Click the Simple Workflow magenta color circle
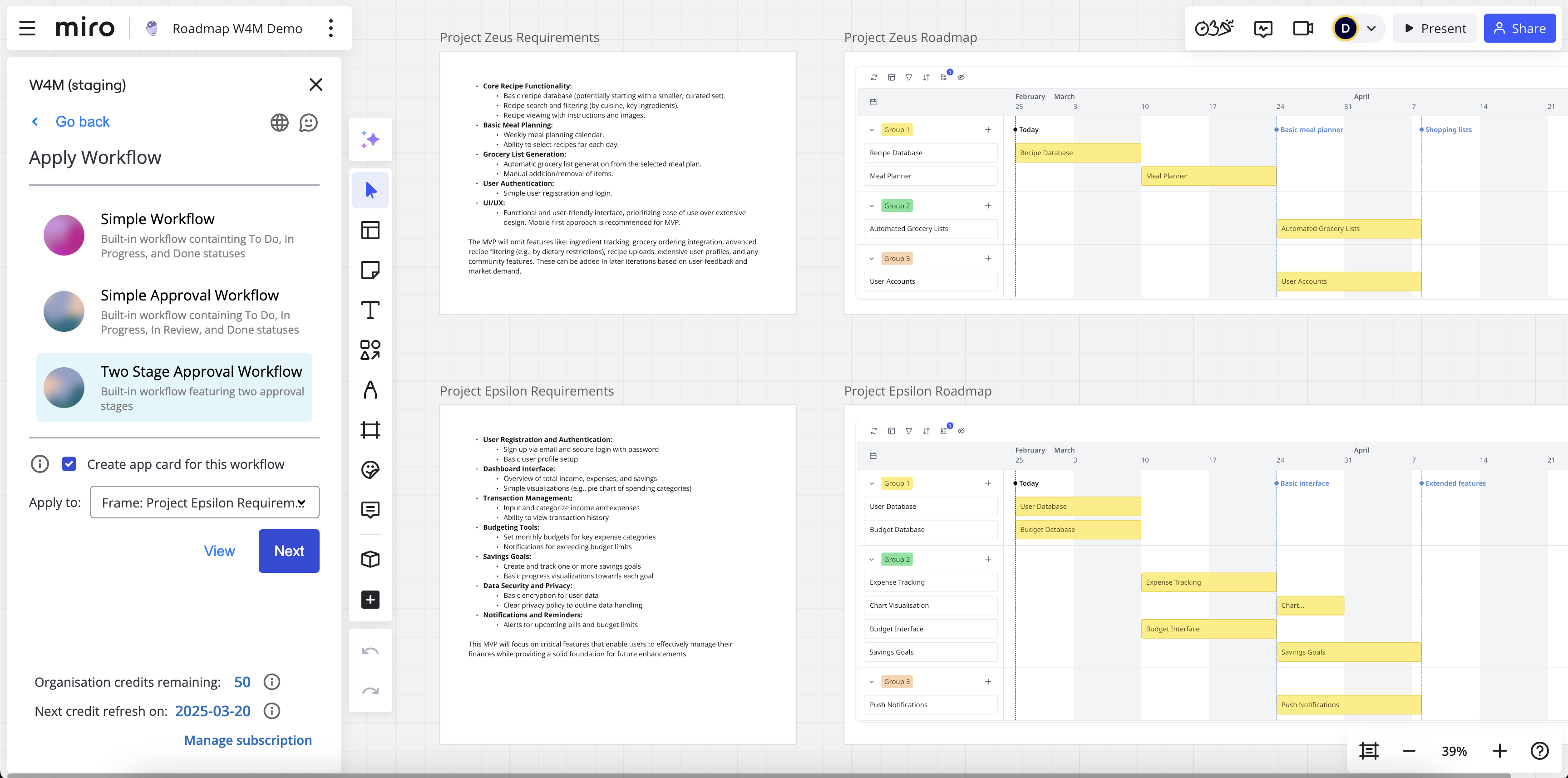 tap(64, 235)
